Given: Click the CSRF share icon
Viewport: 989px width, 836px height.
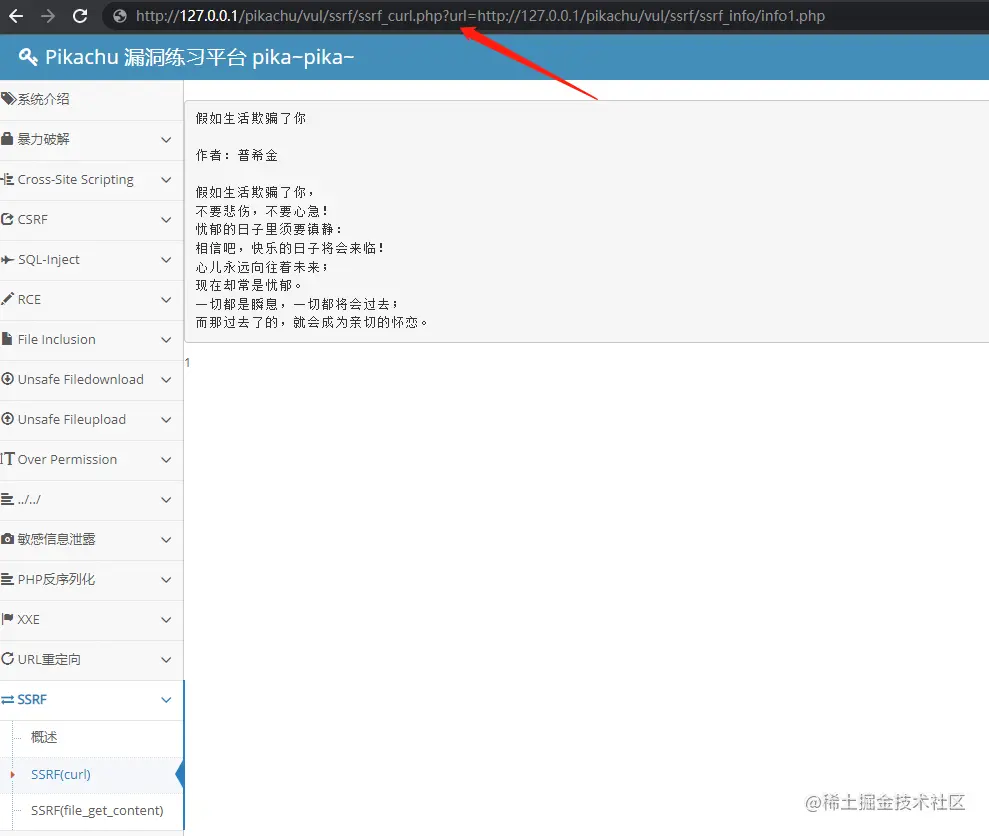Looking at the screenshot, I should 8,219.
